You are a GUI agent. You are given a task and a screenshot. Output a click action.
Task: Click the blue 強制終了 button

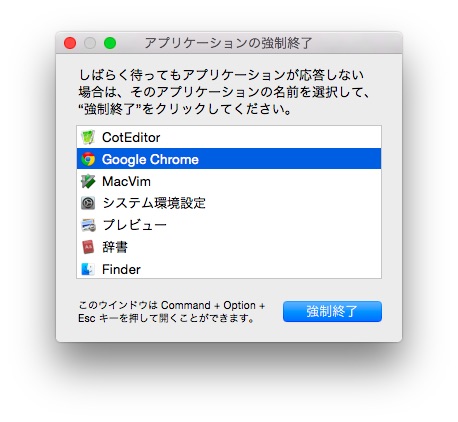[332, 311]
